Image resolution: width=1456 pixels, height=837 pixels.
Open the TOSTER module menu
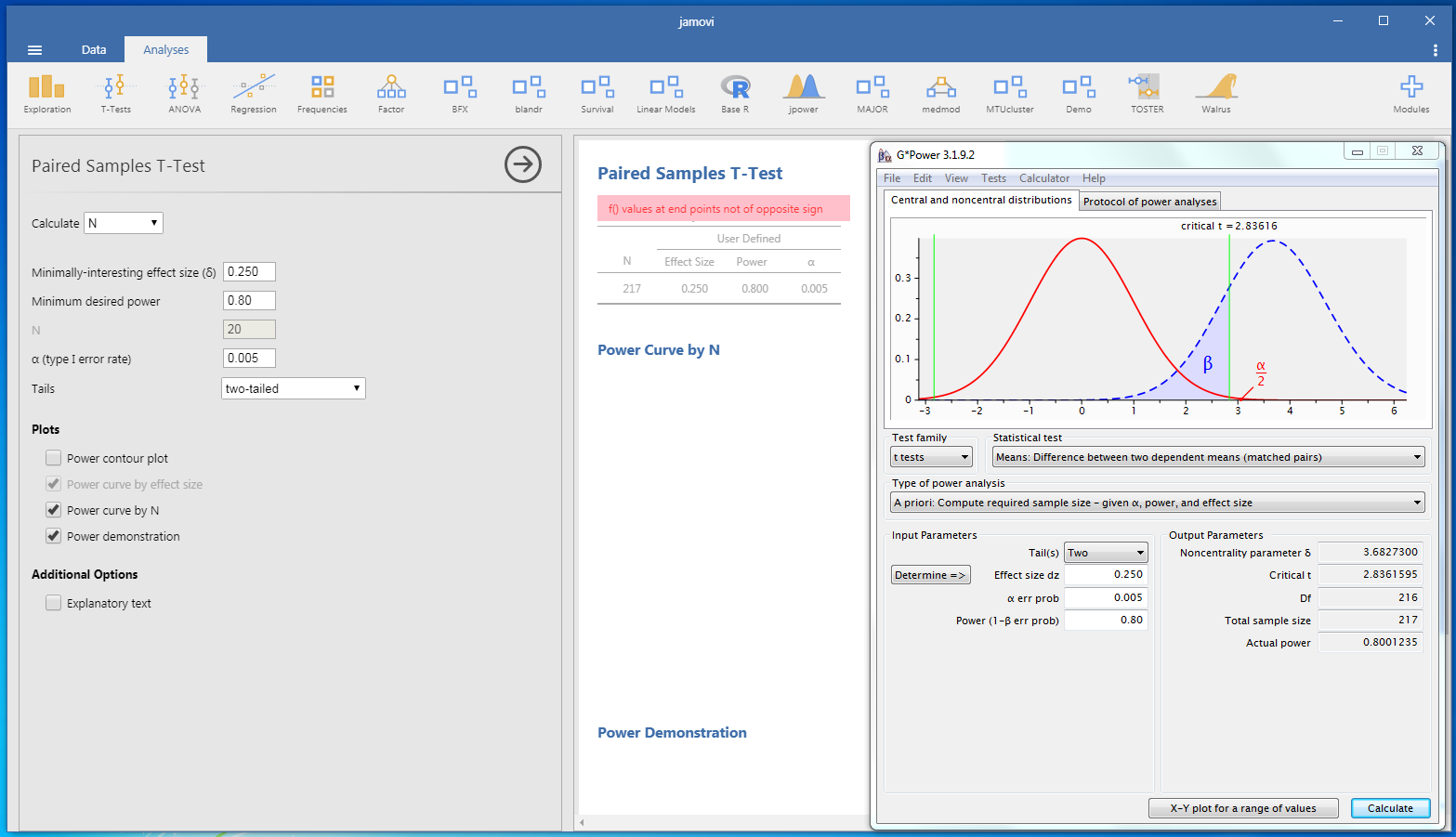[1147, 95]
